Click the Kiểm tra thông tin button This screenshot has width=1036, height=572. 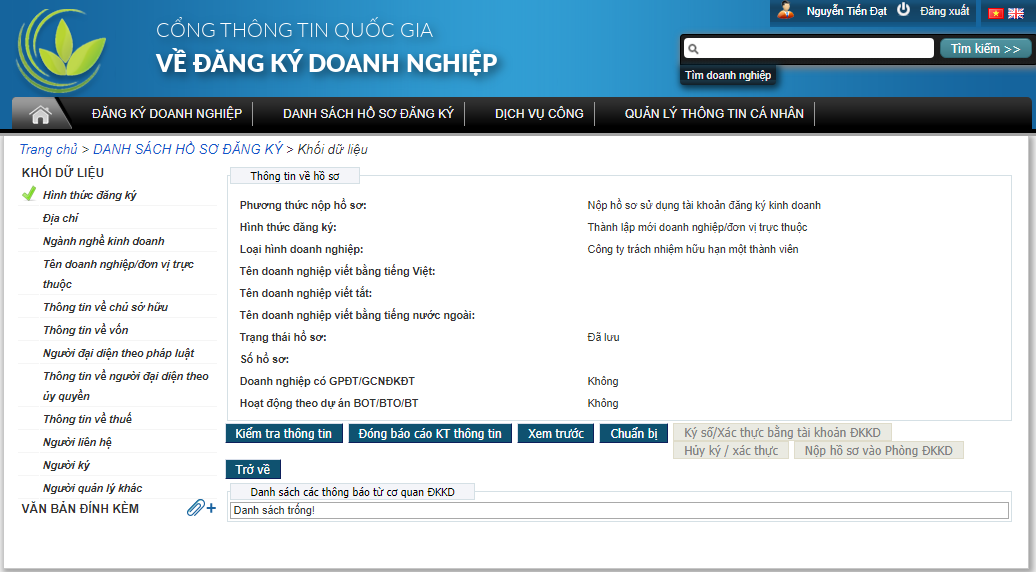(x=283, y=434)
